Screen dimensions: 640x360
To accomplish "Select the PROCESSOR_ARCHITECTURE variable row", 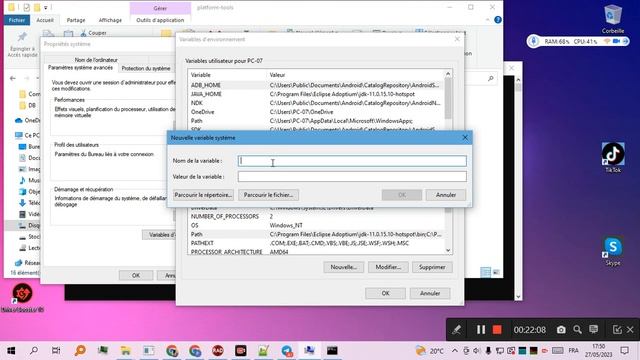I will point(316,251).
